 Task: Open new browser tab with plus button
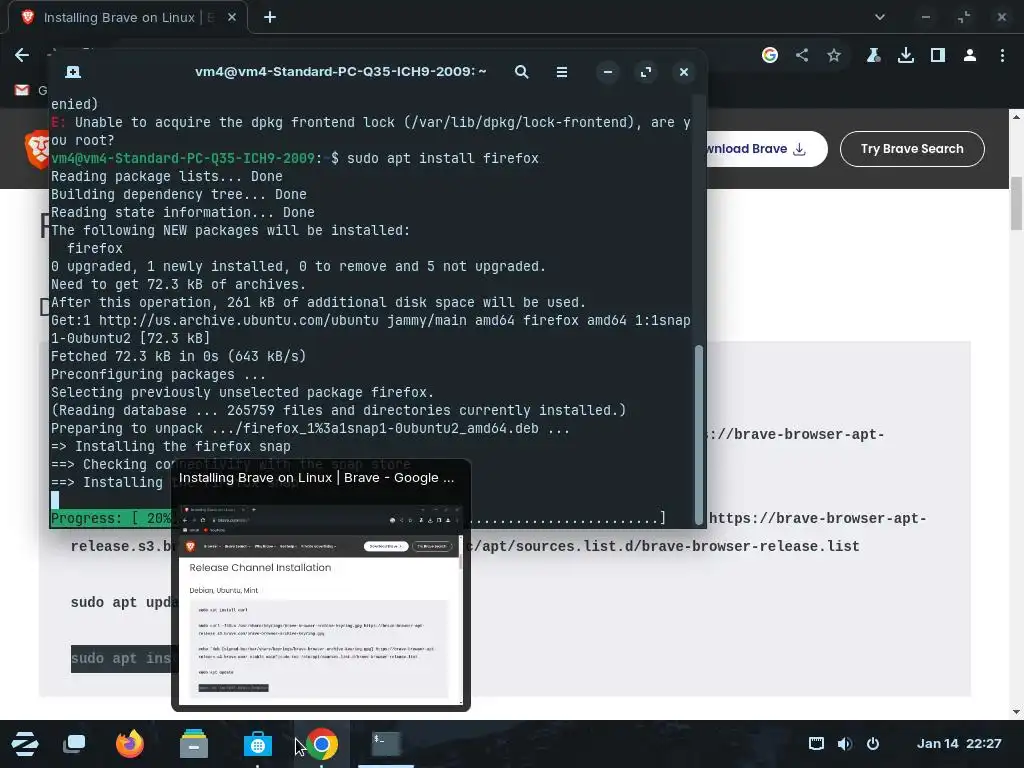point(270,18)
